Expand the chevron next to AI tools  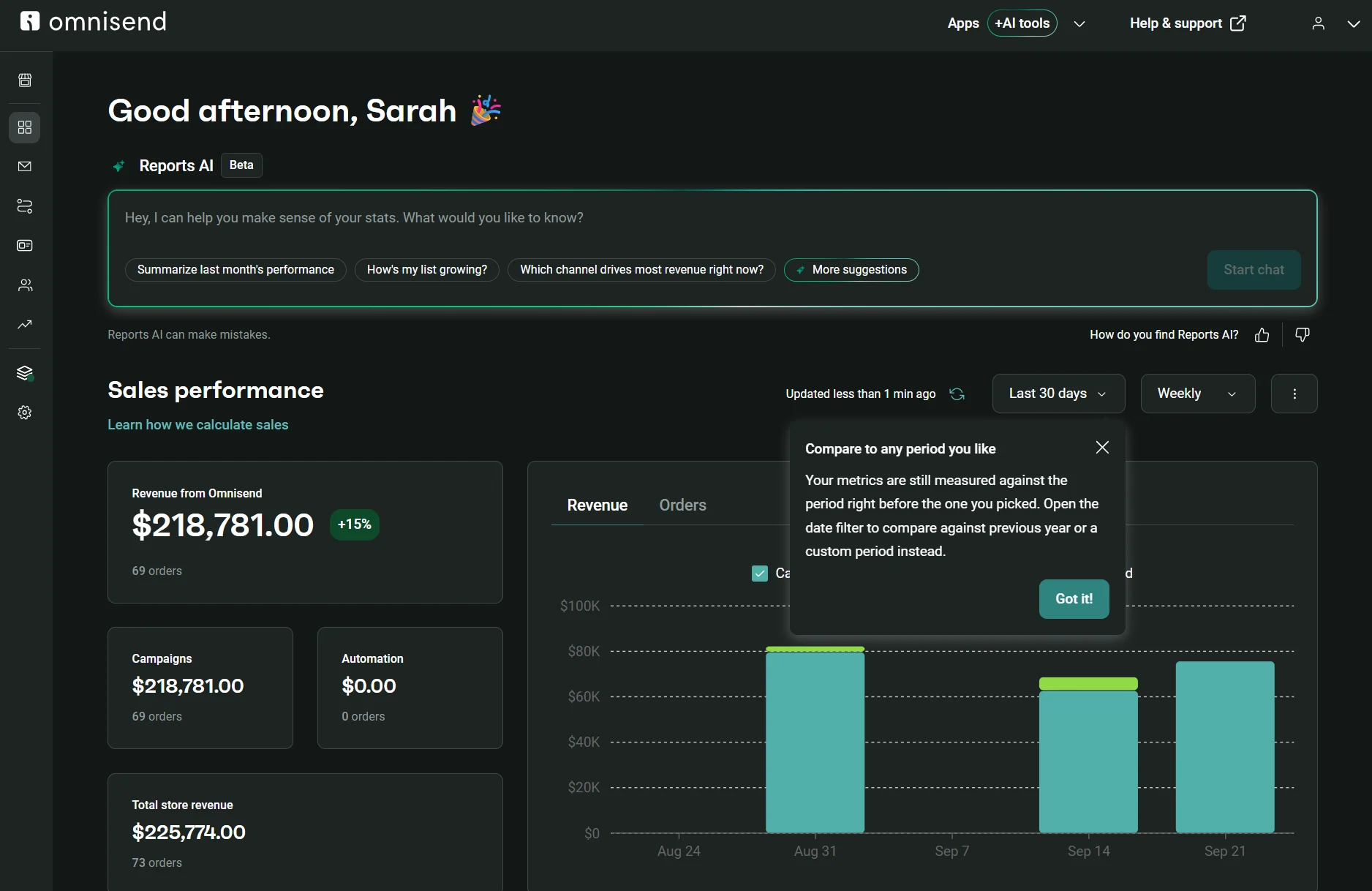click(x=1079, y=23)
